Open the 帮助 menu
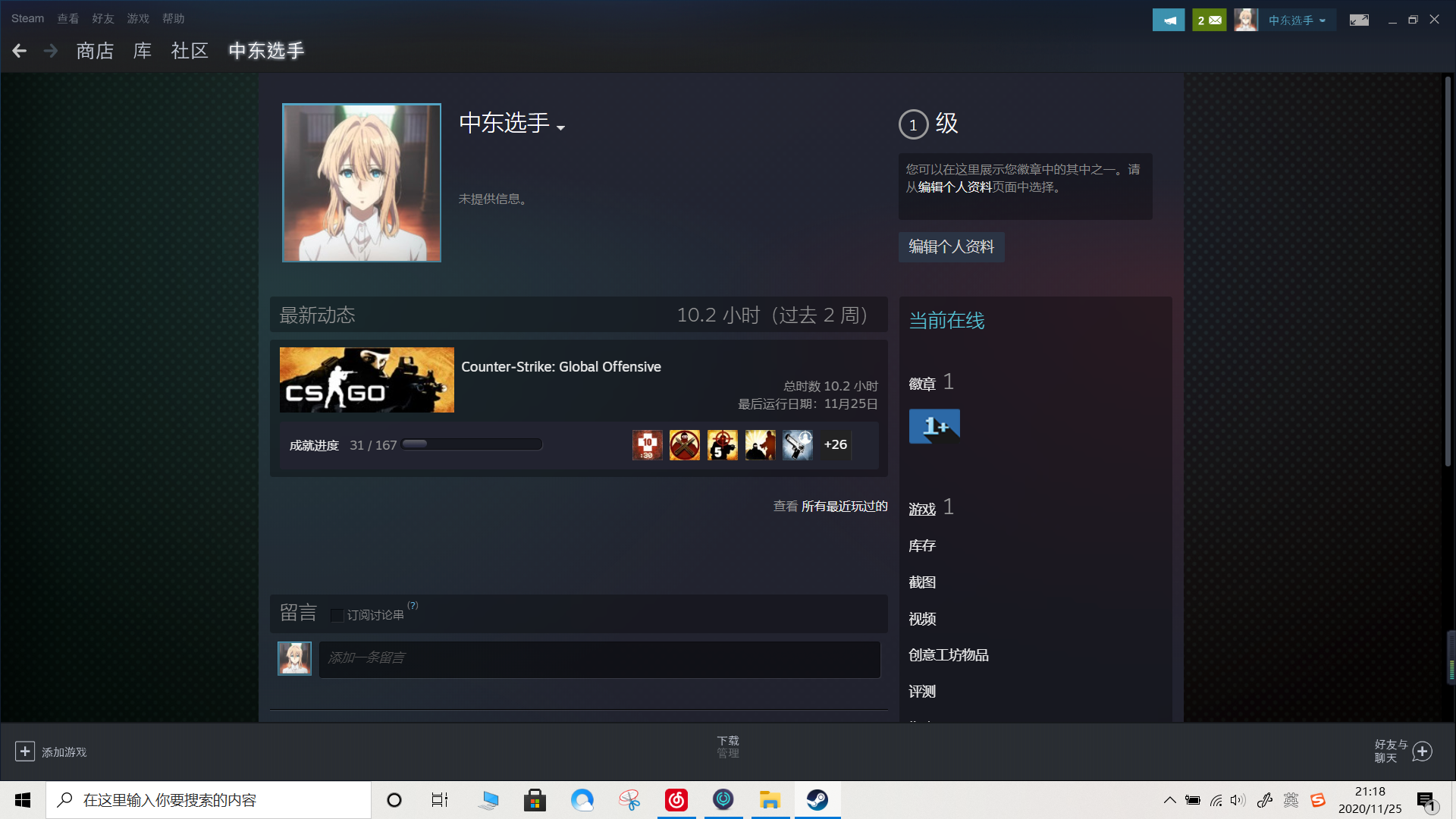The height and width of the screenshot is (819, 1456). point(174,18)
